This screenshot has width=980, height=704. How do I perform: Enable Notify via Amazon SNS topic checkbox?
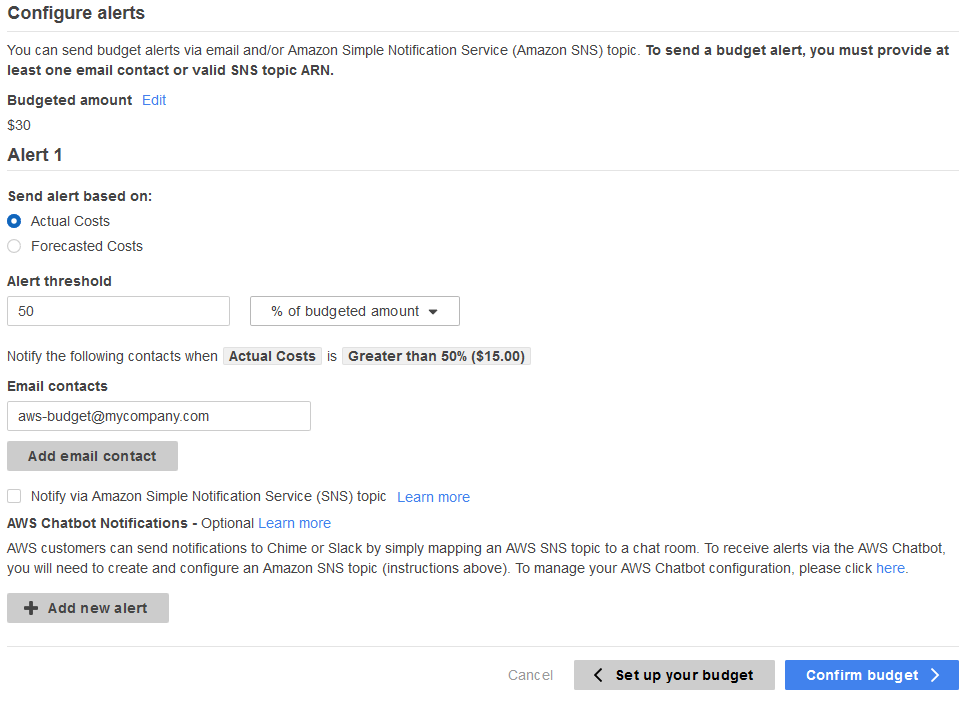pyautogui.click(x=14, y=496)
